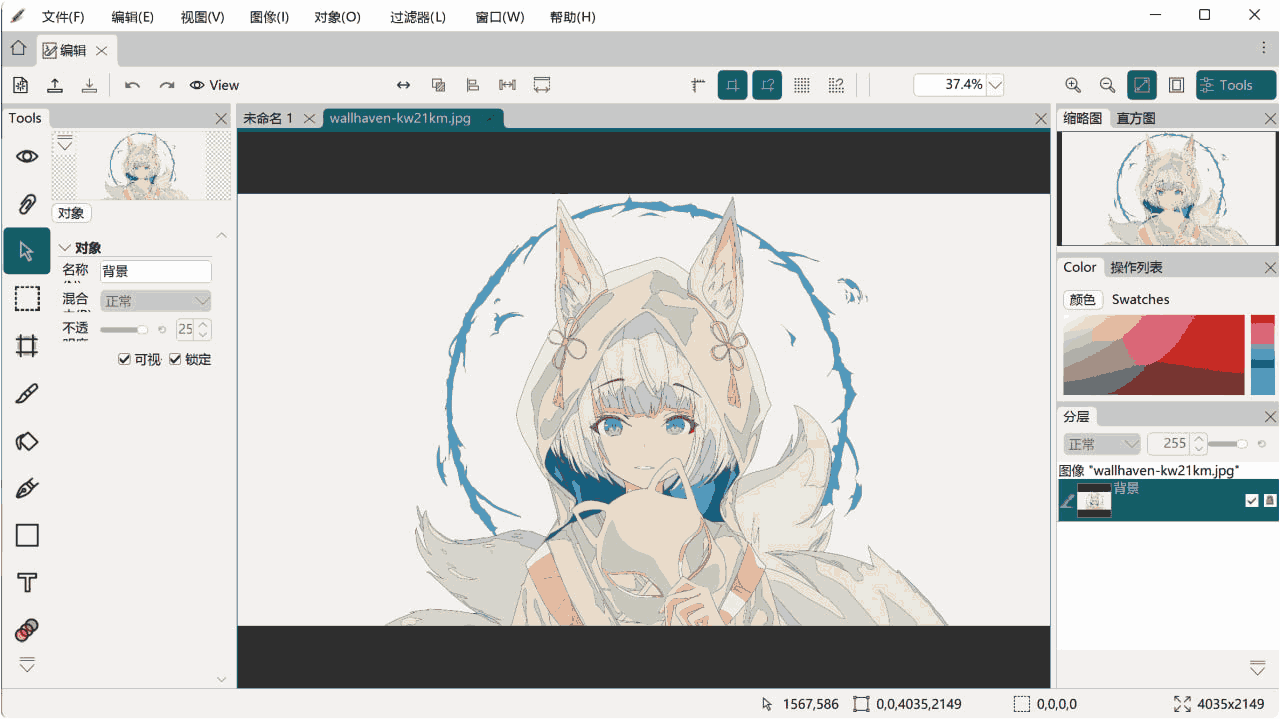Viewport: 1280px width, 719px height.
Task: Close the 编辑 tab
Action: click(x=102, y=50)
